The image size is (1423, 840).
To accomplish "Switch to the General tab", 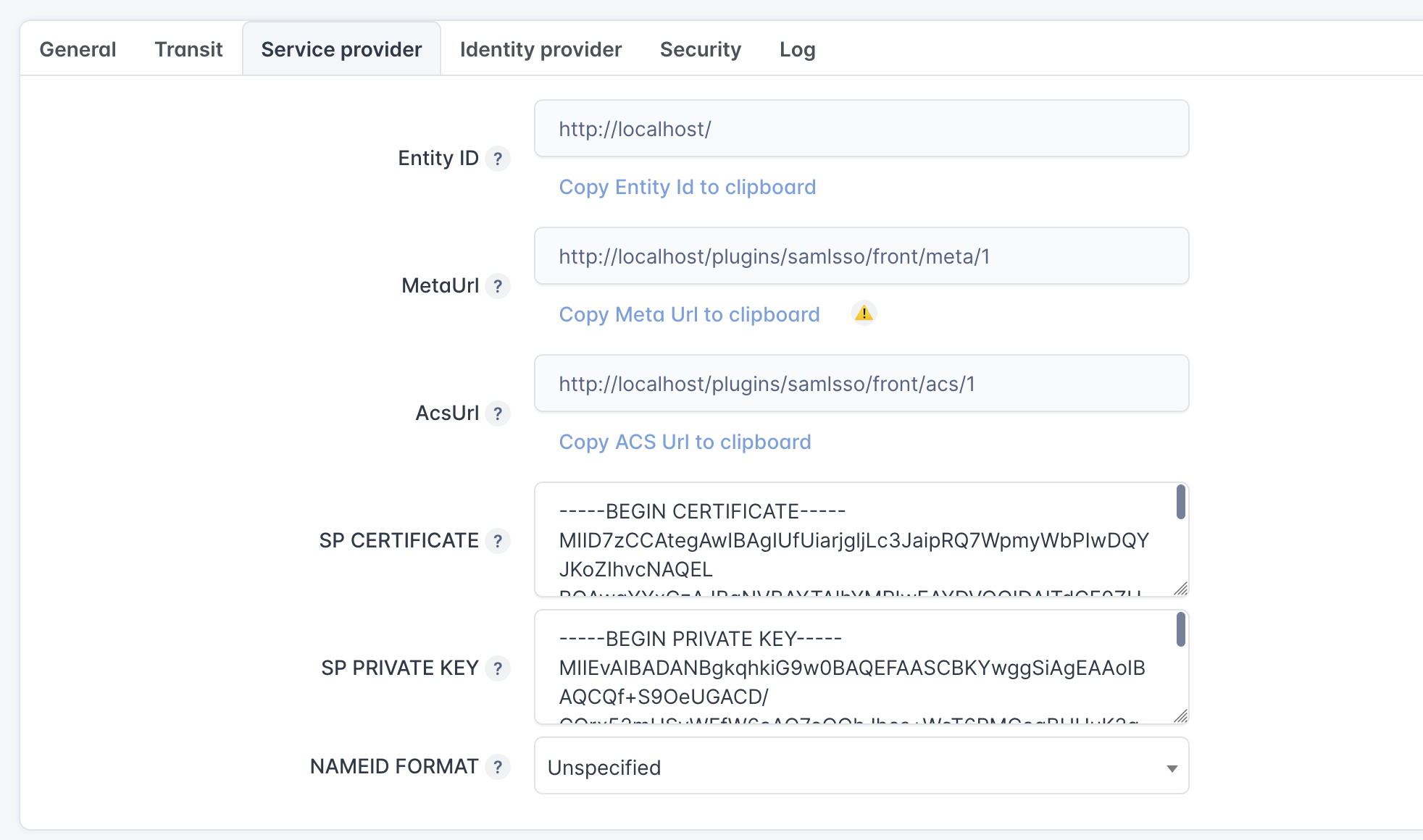I will point(78,49).
